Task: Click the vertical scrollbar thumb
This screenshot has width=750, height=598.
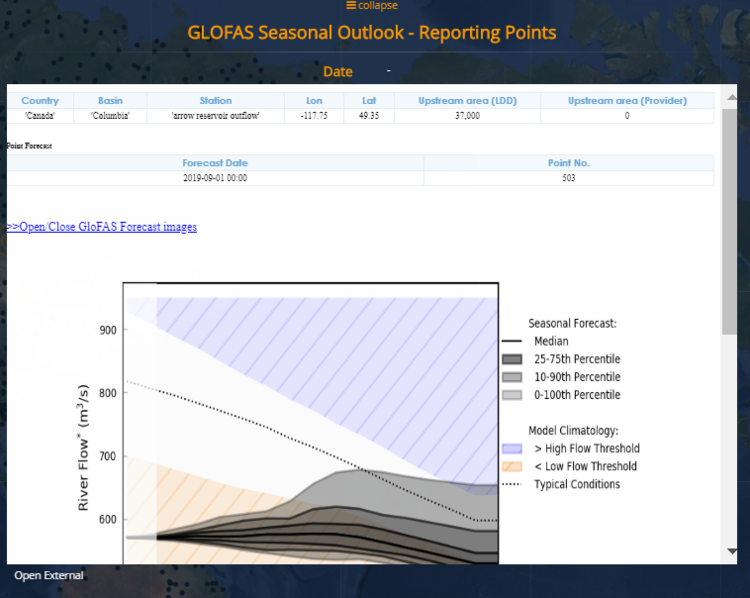Action: tap(729, 221)
